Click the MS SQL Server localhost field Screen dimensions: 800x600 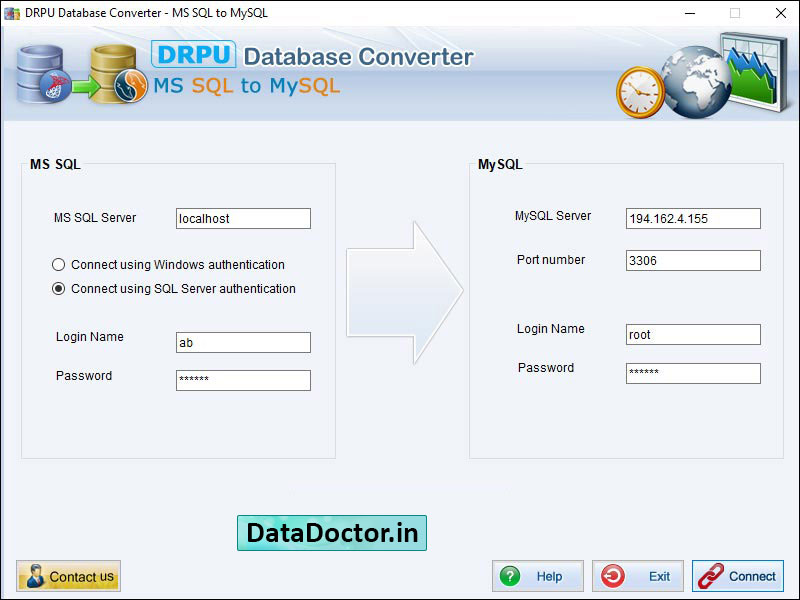242,218
